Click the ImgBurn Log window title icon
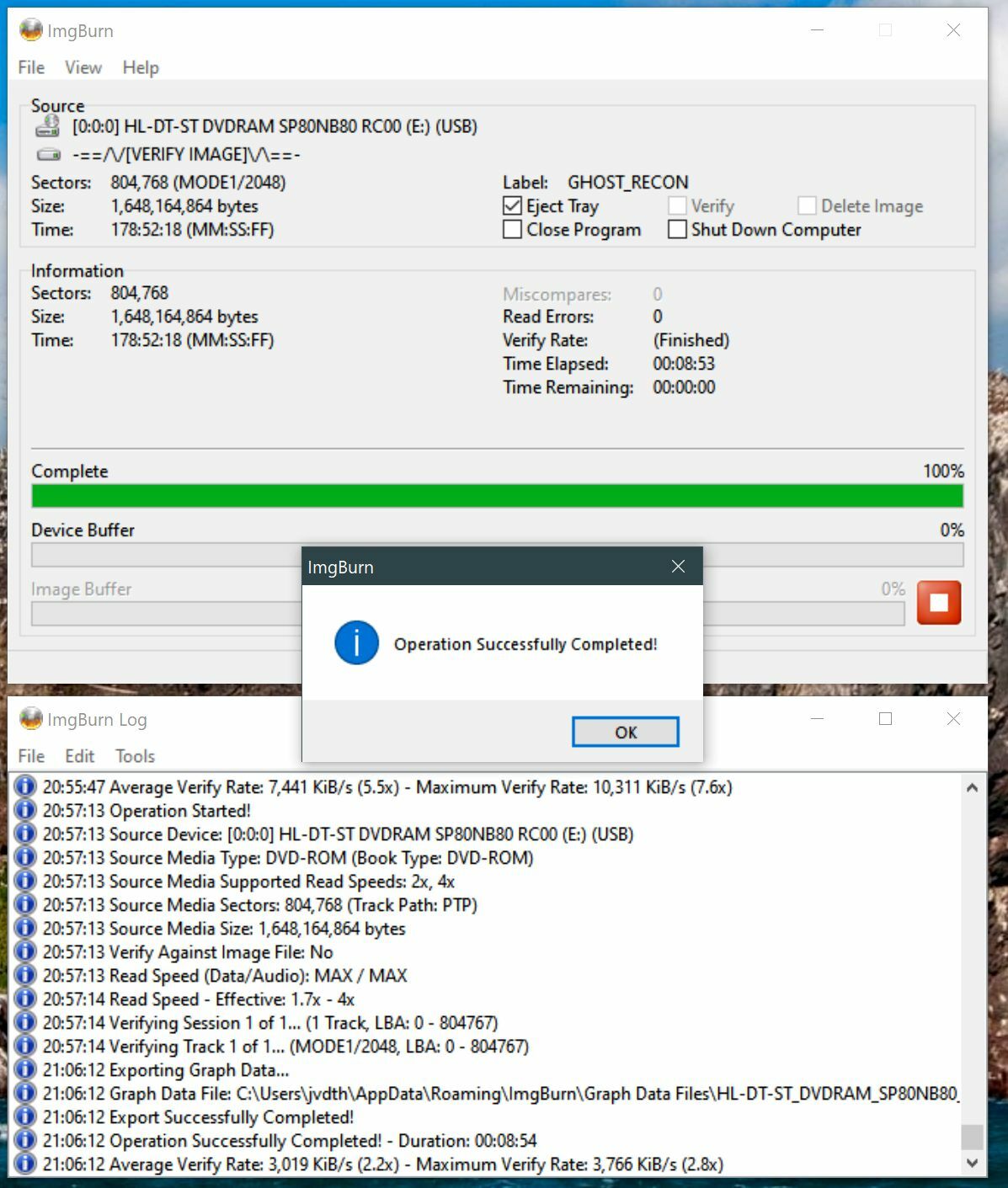The image size is (1008, 1188). coord(31,719)
